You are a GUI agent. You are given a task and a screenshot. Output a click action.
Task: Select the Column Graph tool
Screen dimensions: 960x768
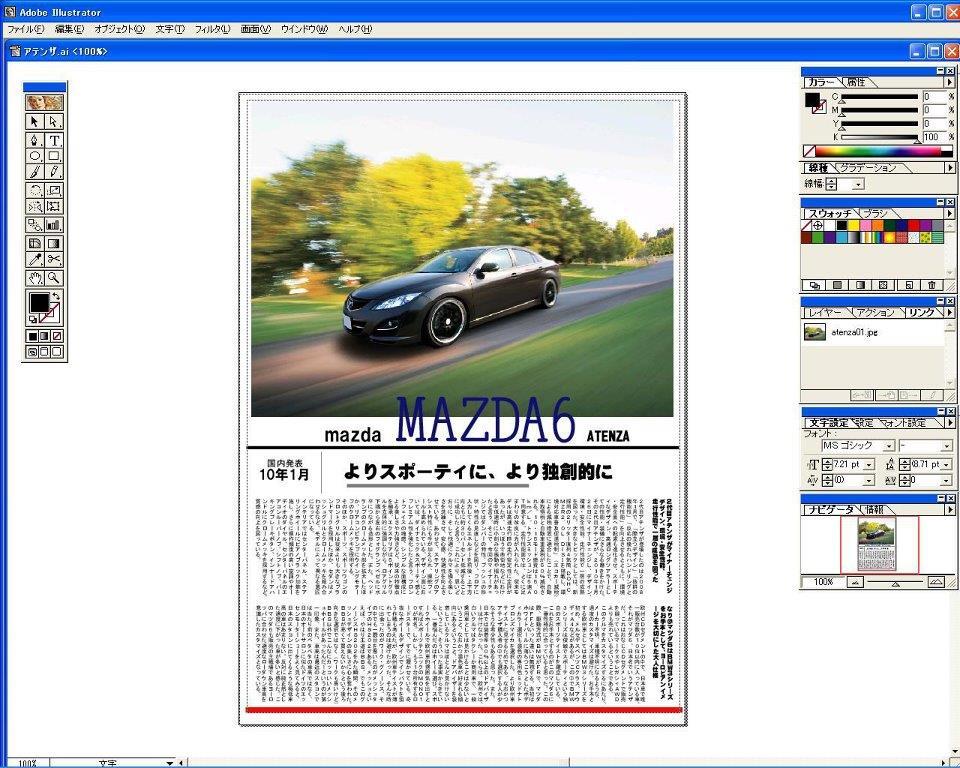(x=54, y=225)
